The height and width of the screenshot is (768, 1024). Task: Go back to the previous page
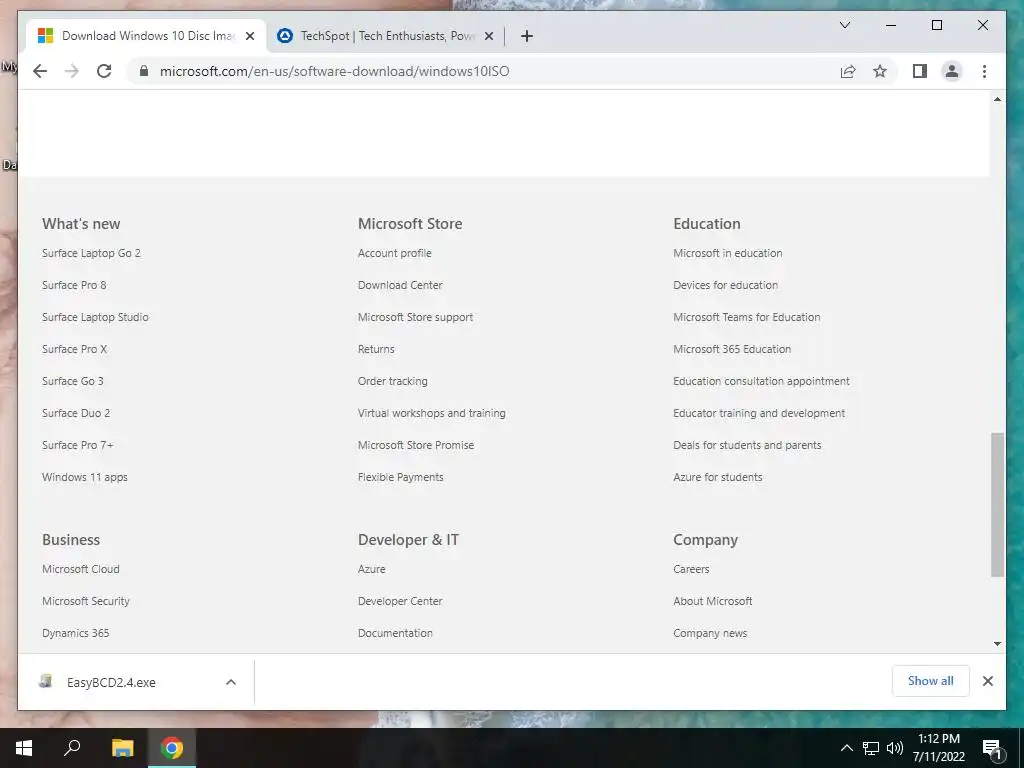click(x=40, y=71)
